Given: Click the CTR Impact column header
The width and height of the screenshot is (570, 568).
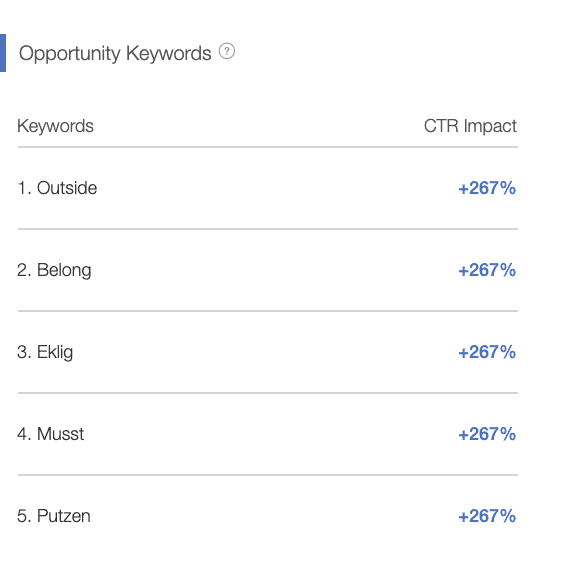Looking at the screenshot, I should click(470, 126).
